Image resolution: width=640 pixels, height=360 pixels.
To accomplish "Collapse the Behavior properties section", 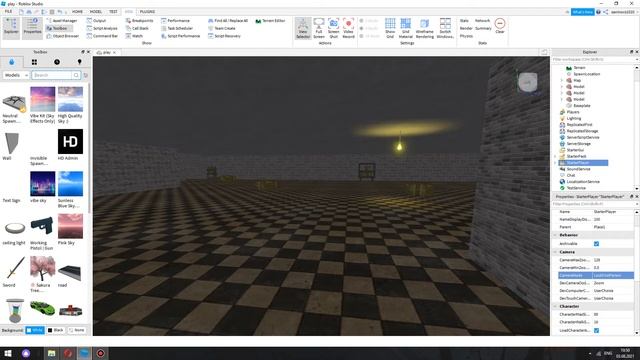I will [x=555, y=235].
